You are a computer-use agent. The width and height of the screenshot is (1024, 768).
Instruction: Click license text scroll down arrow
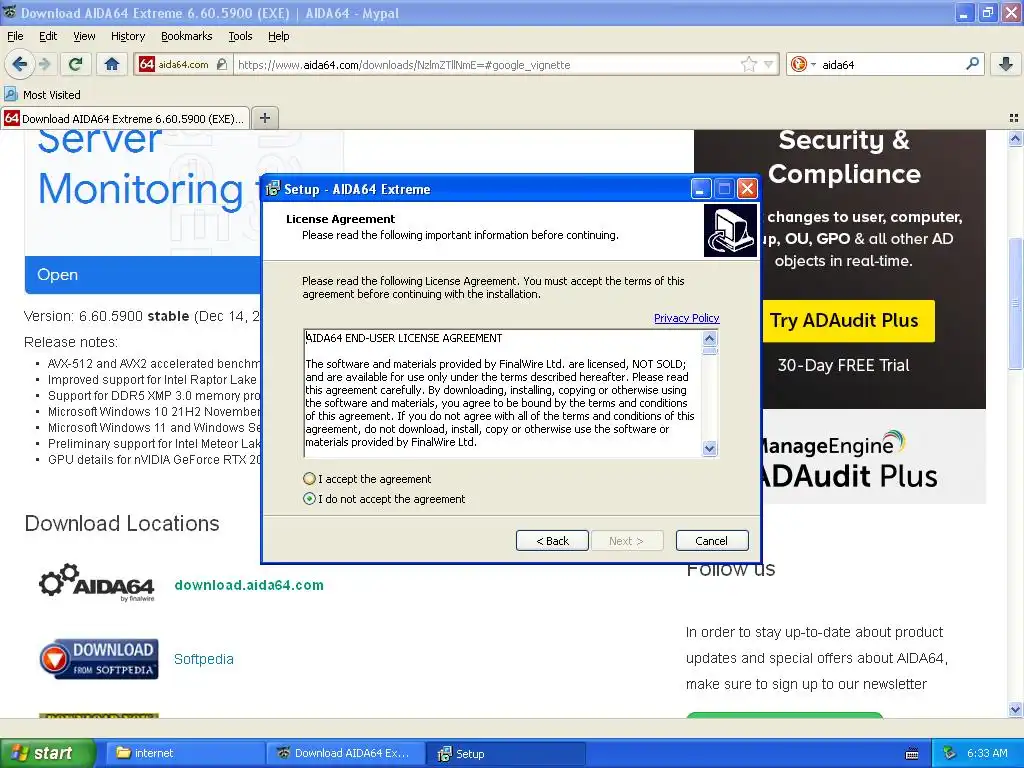(x=709, y=448)
